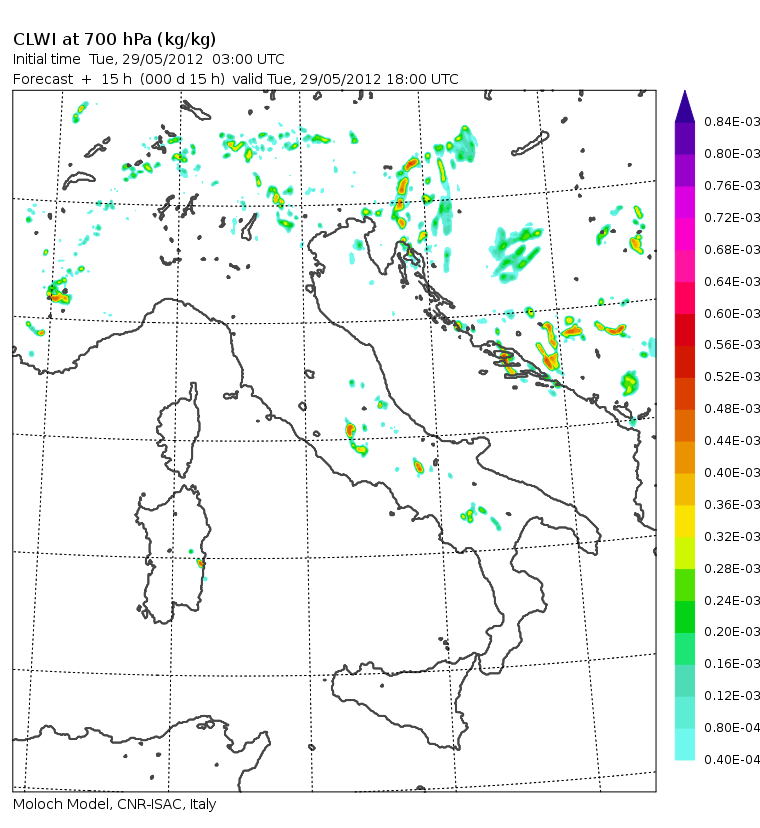Click the 0.64E-03 legend label

click(732, 281)
